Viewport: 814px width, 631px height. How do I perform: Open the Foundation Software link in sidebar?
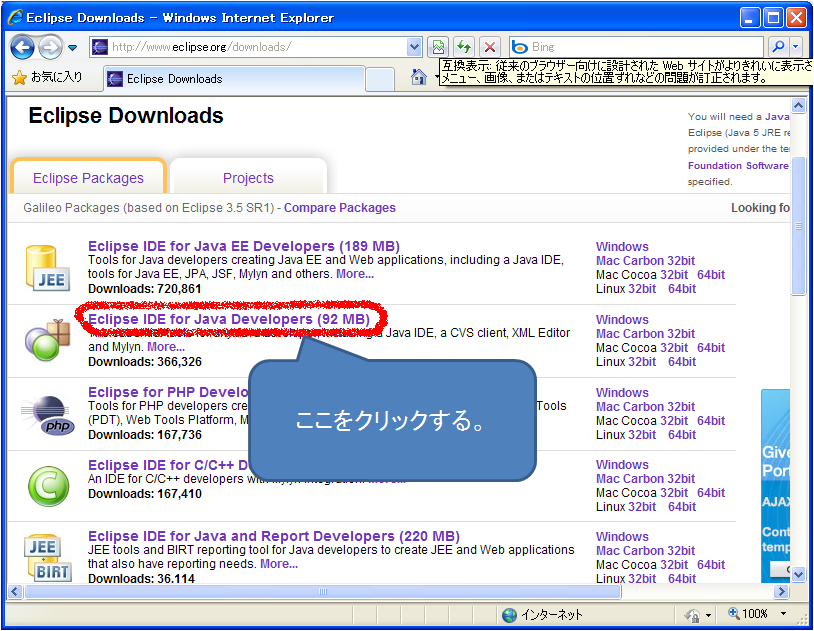click(738, 166)
